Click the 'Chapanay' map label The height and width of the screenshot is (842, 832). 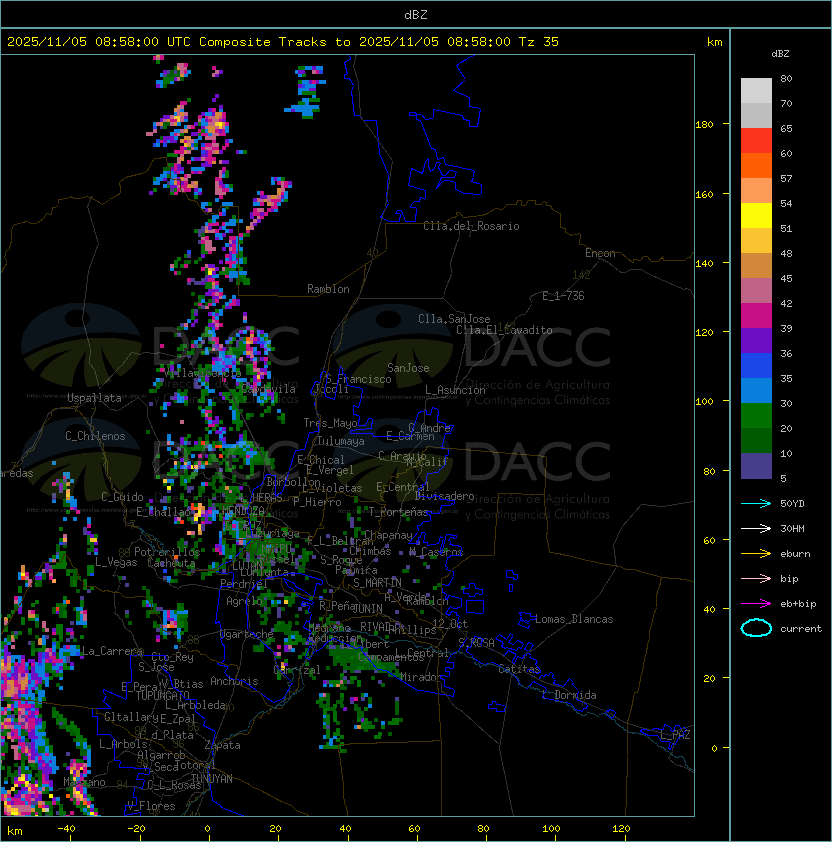coord(388,535)
